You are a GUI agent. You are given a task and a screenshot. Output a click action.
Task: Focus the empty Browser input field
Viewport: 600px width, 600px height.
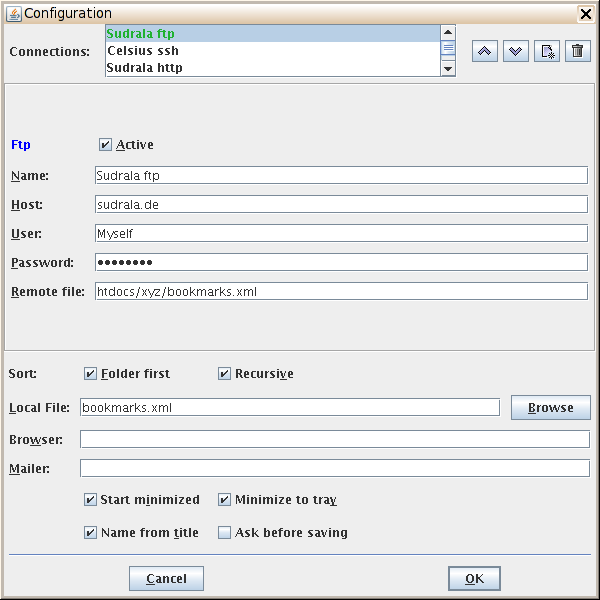tap(334, 440)
